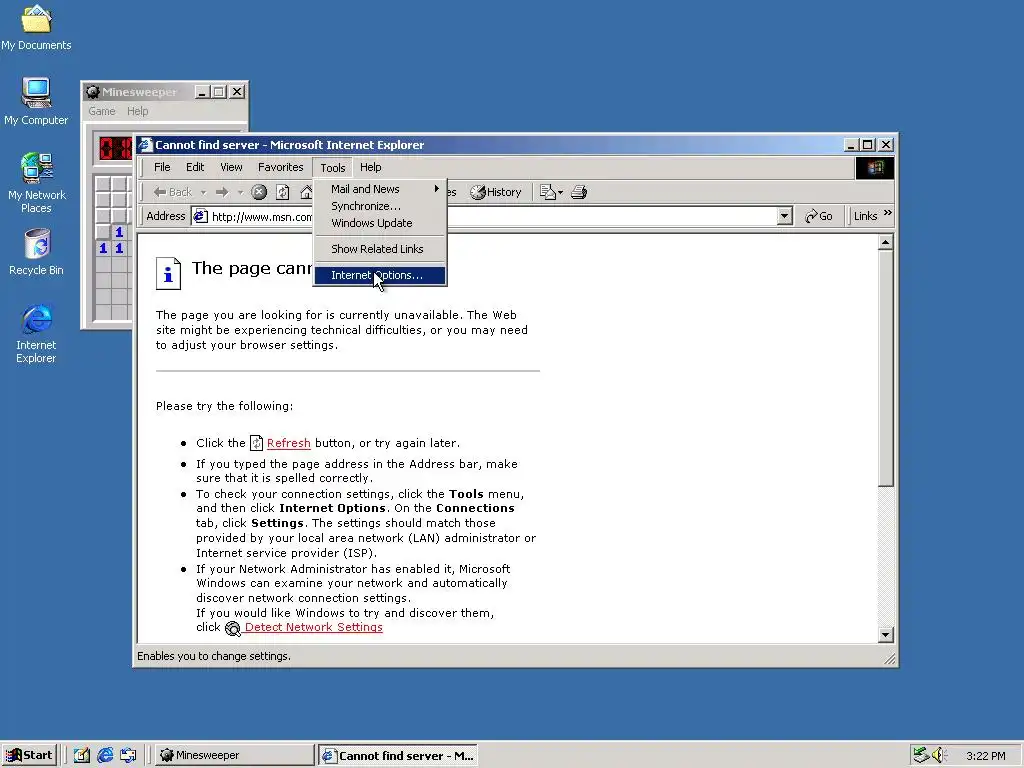
Task: Click the Print toolbar icon
Action: click(579, 192)
